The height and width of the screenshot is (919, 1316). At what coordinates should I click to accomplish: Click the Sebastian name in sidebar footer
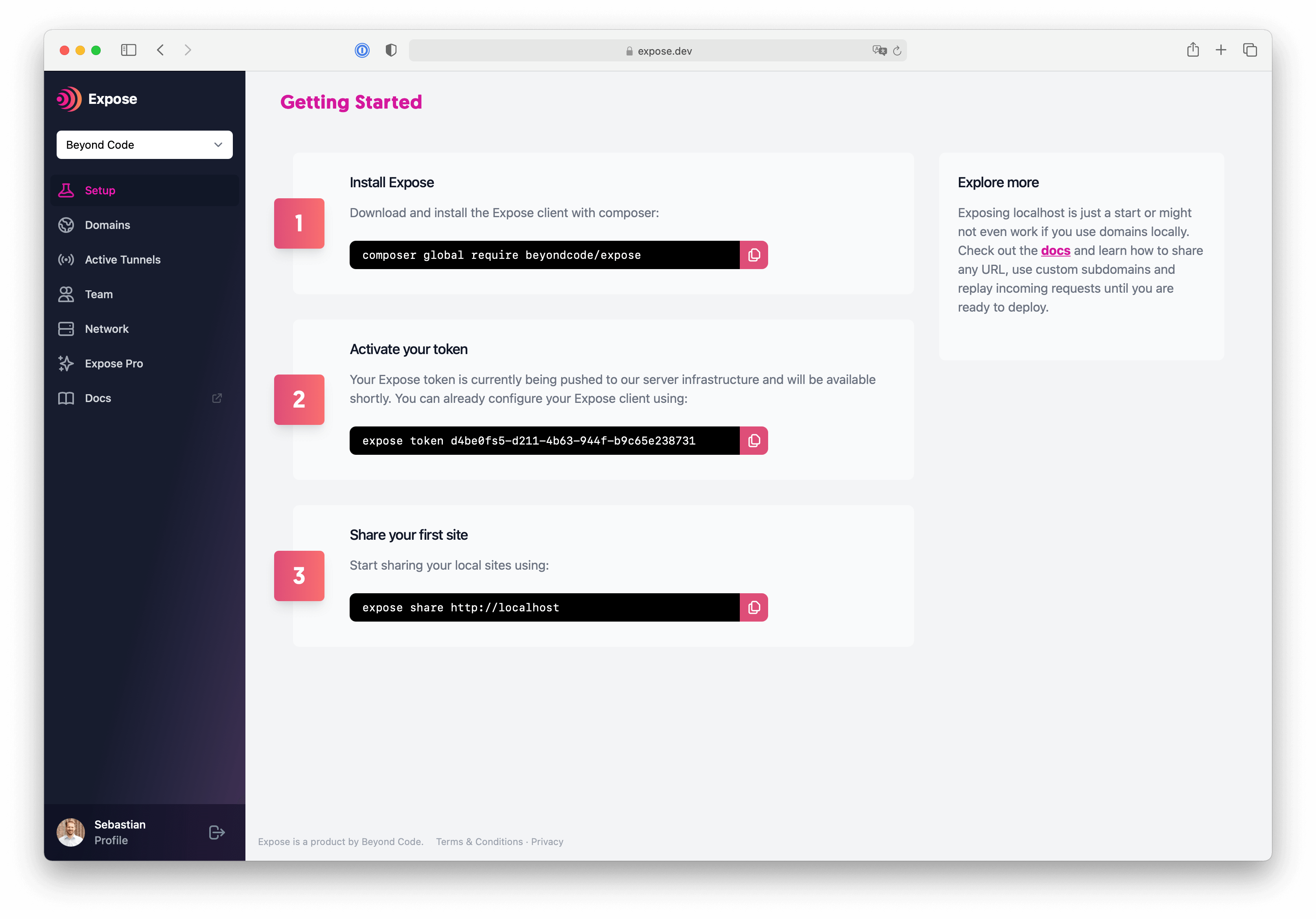(120, 825)
